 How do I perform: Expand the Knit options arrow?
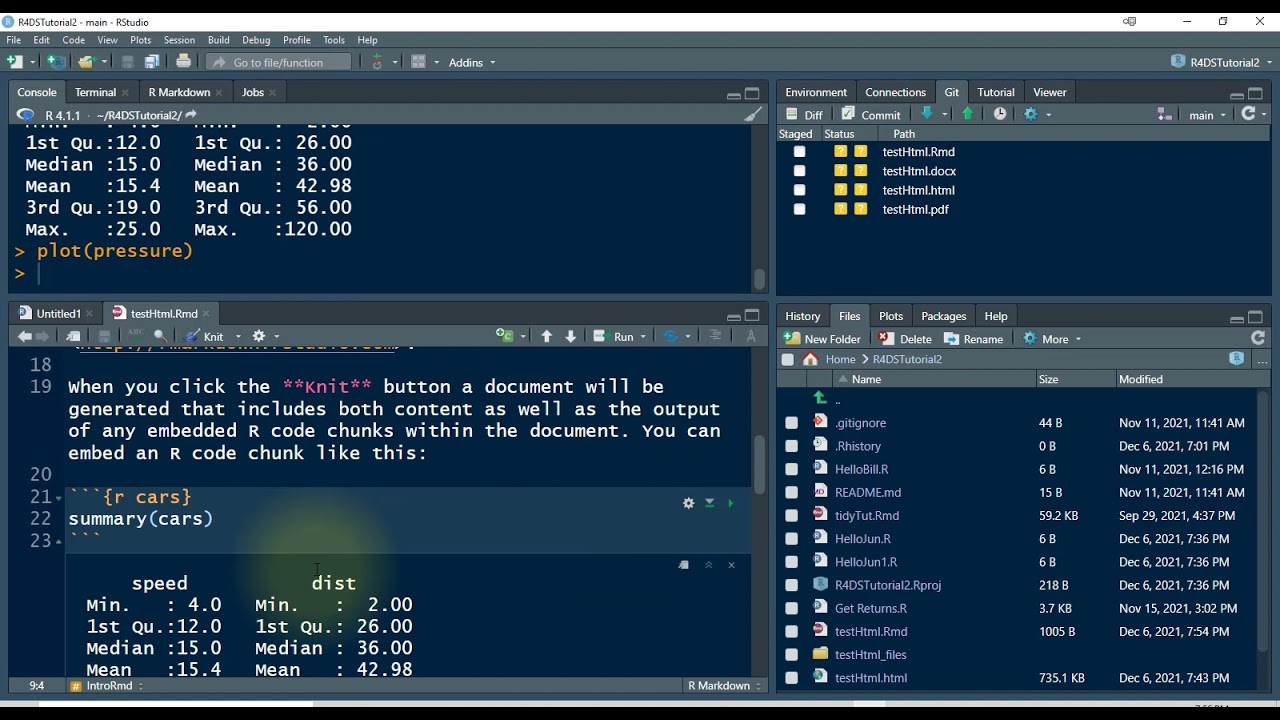[239, 337]
